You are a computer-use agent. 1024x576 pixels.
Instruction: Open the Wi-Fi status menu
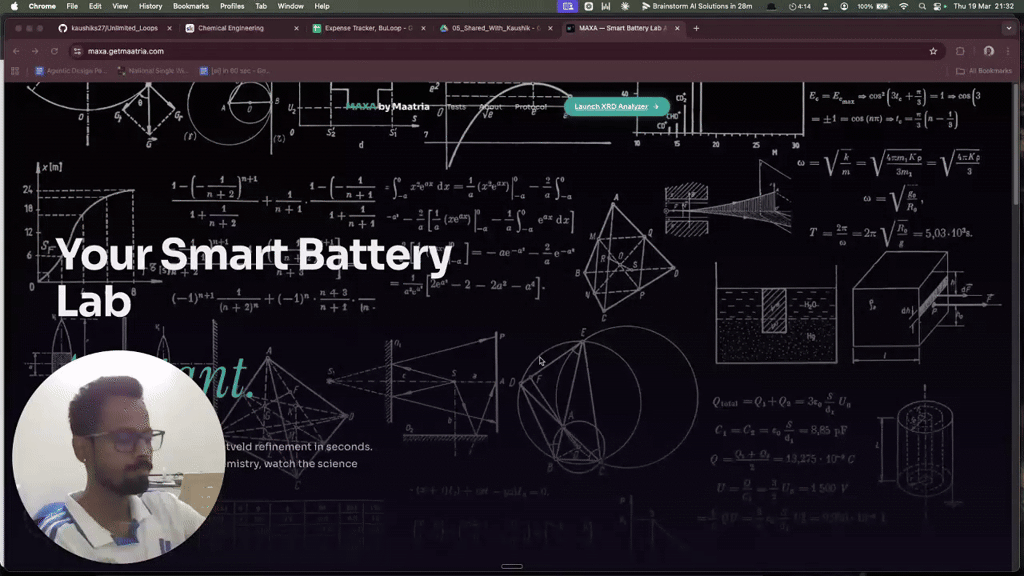click(904, 6)
